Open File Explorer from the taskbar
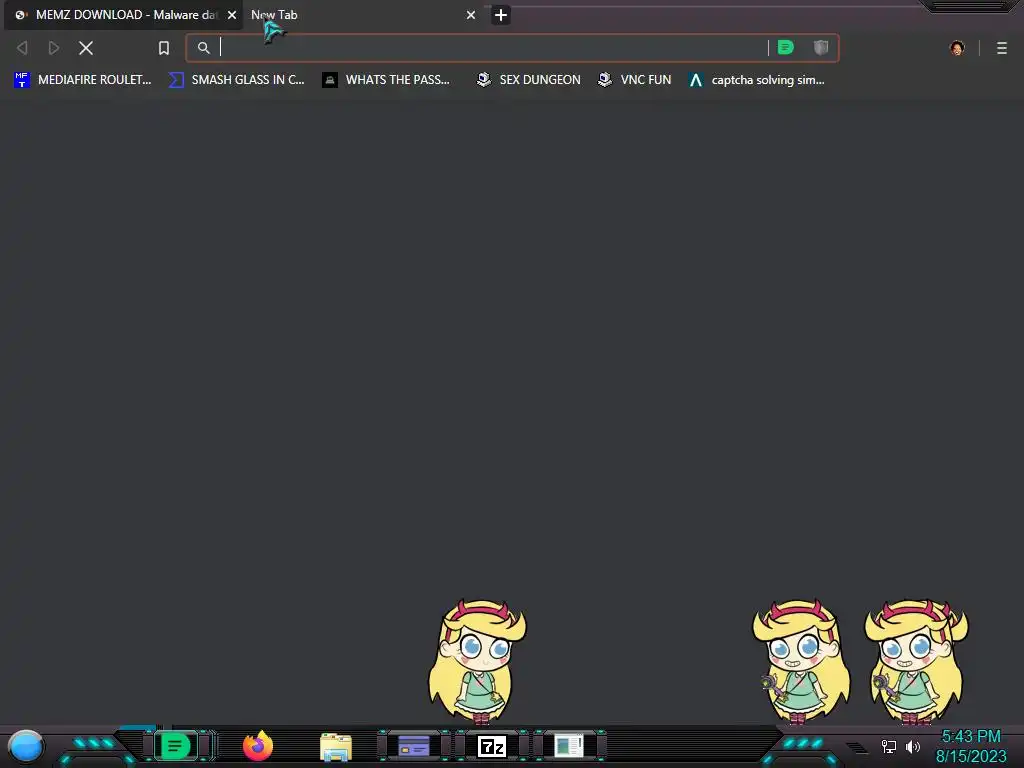Image resolution: width=1024 pixels, height=768 pixels. click(336, 746)
